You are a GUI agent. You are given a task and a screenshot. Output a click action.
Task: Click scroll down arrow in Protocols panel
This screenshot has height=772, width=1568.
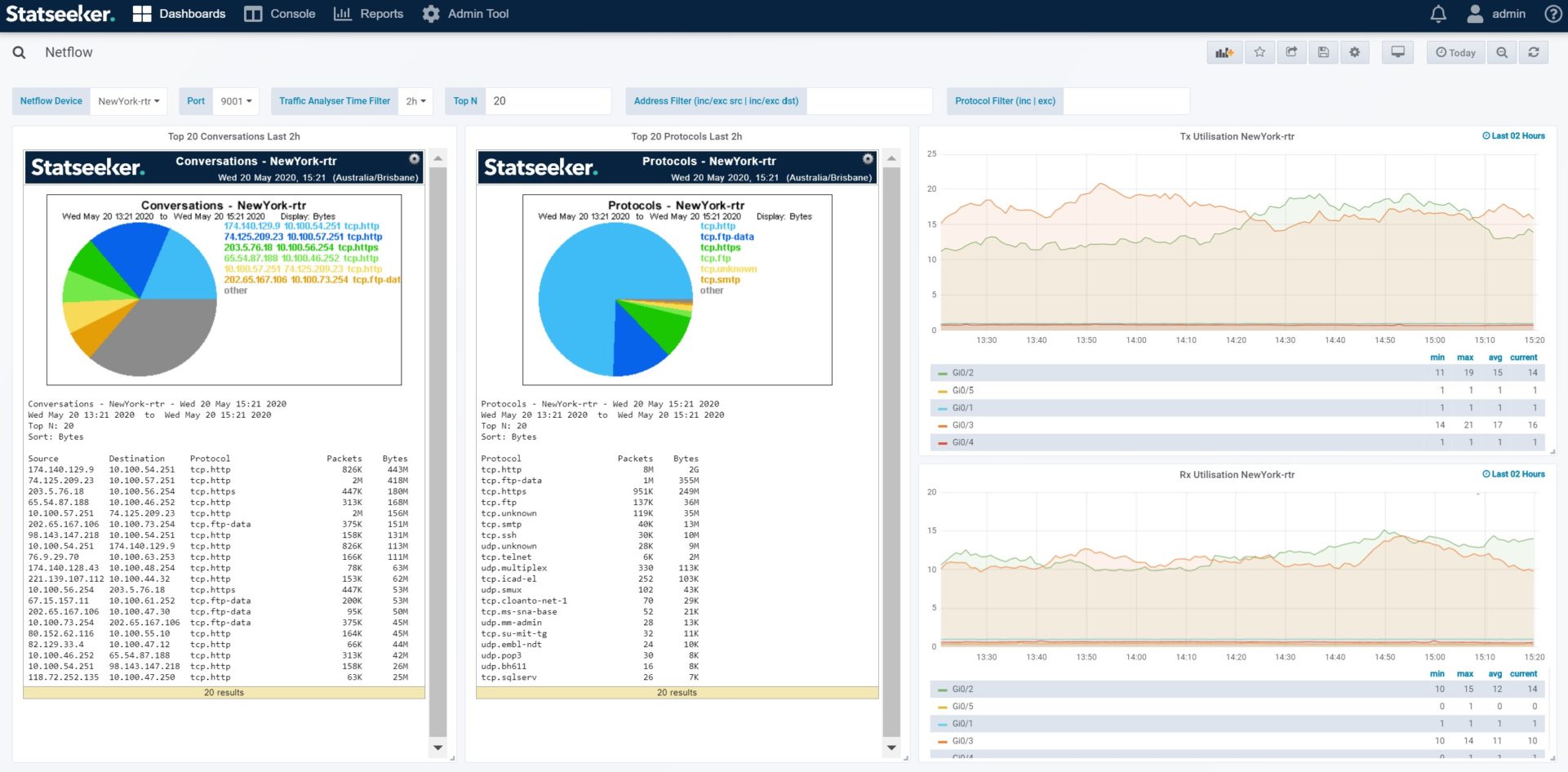tap(891, 748)
